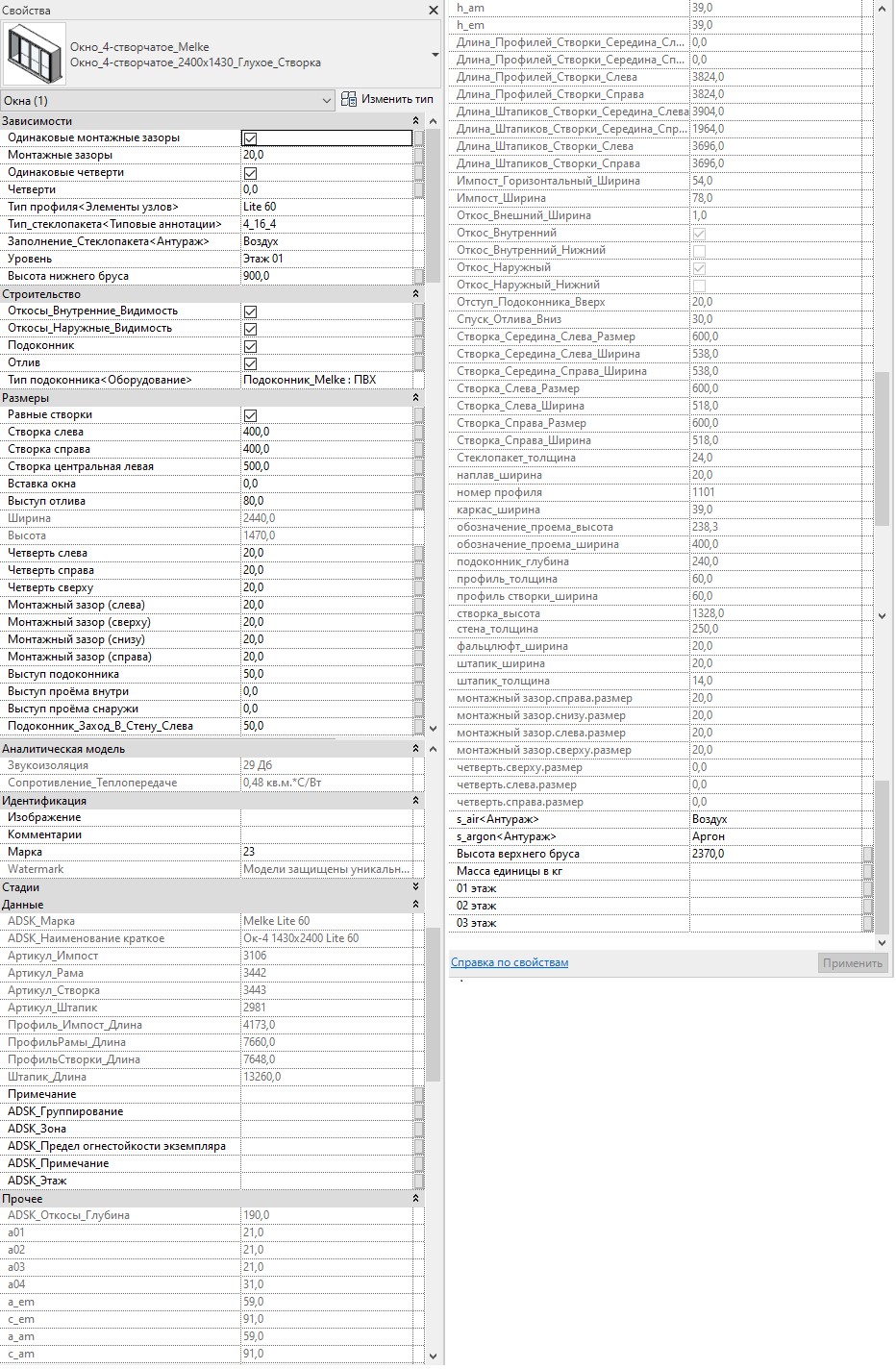Close the Свойства properties panel
Screen dimensions: 896x1369
click(x=433, y=11)
